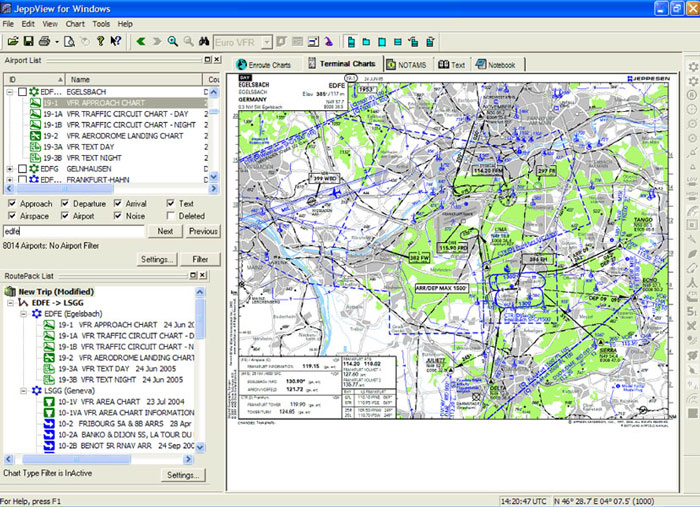Enable the Deleted checkbox
This screenshot has height=507, width=700.
(x=171, y=216)
